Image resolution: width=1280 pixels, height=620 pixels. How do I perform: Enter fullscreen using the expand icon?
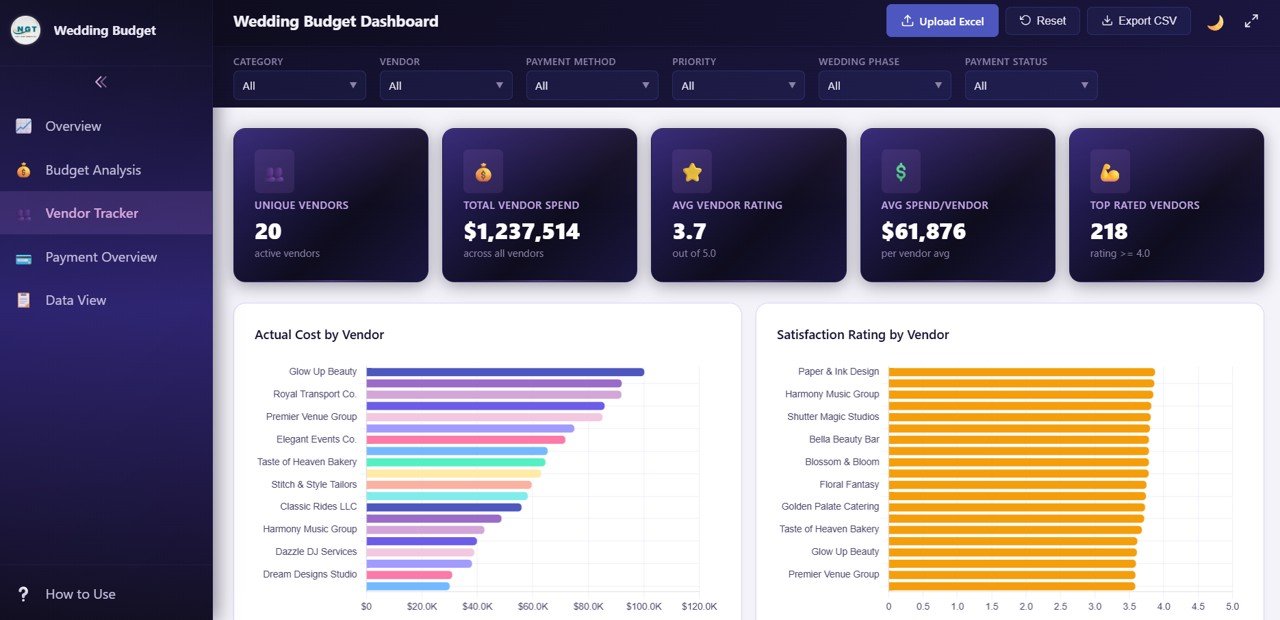(x=1251, y=21)
